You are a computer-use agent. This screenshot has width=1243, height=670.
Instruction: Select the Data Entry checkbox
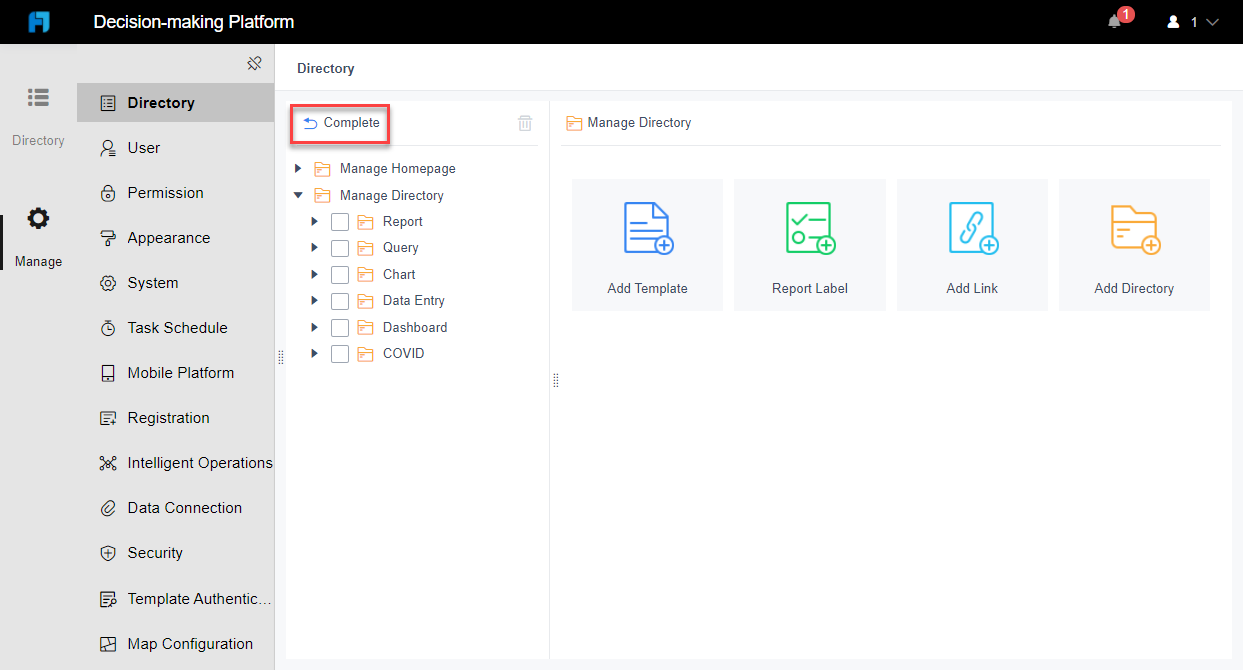(x=340, y=301)
